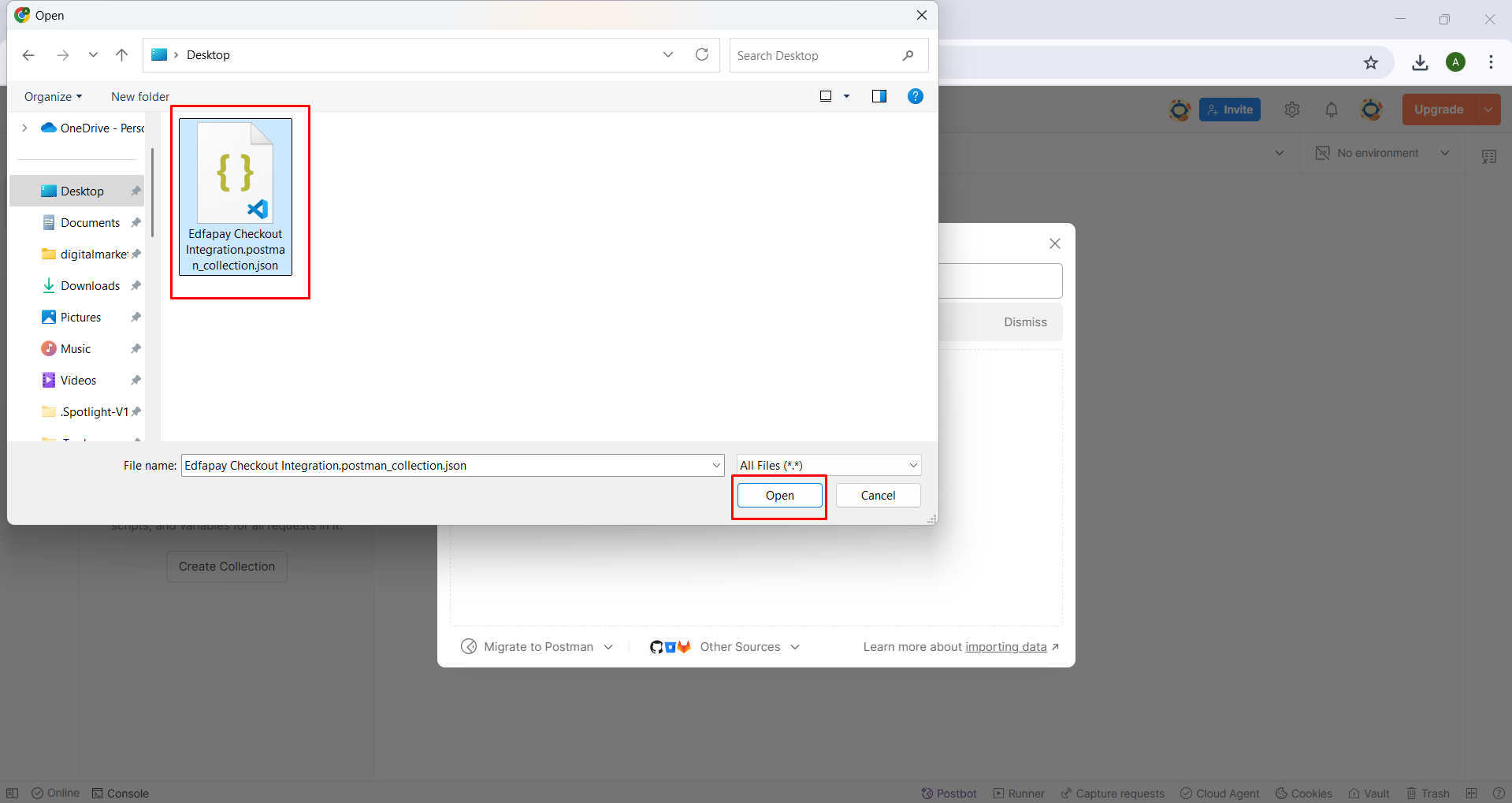Select Desktop in navigation pane
Screen dimensions: 1512x803
click(x=77, y=191)
